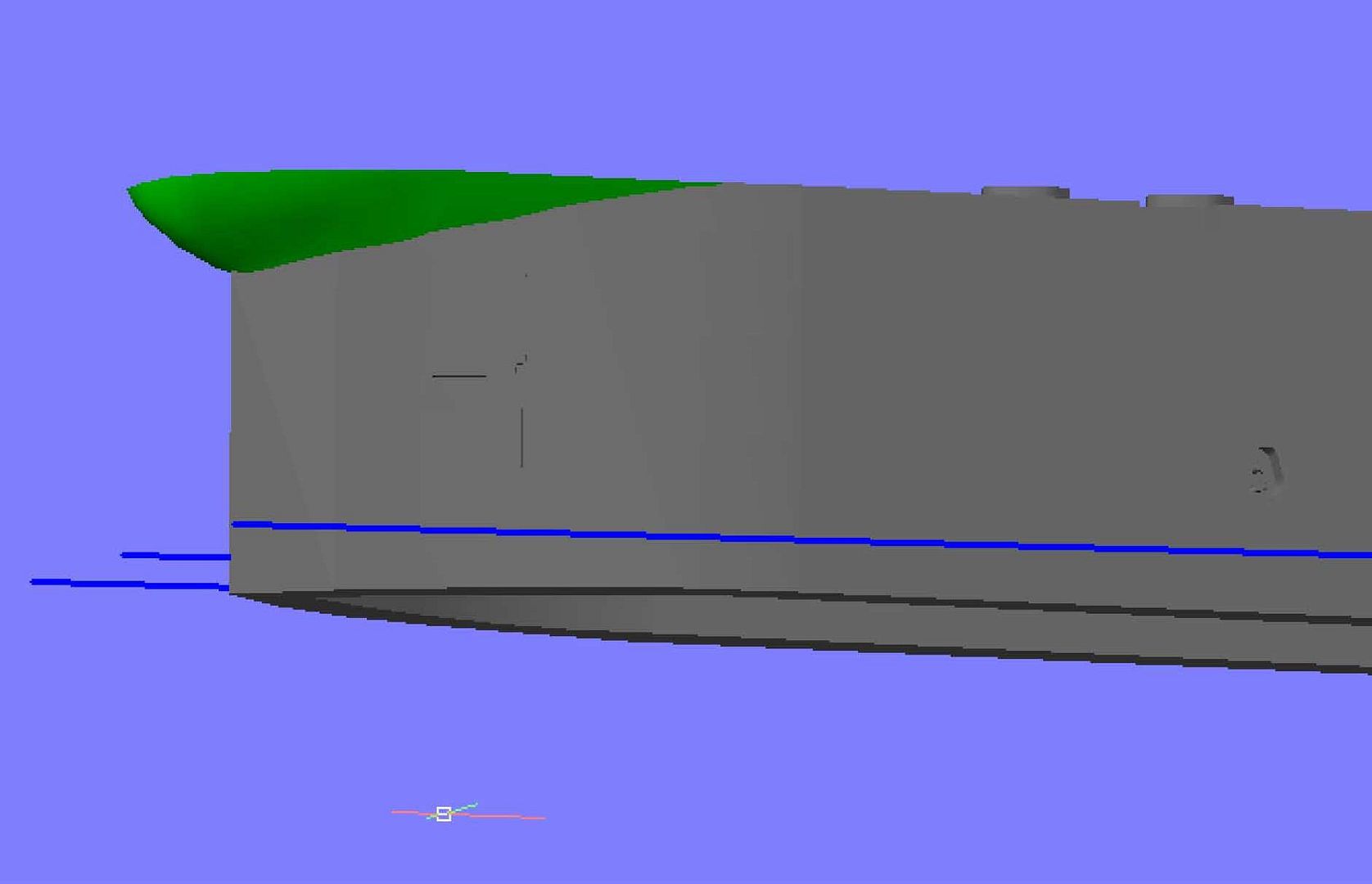Pick the lower short blue line left of hull
This screenshot has width=1372, height=884.
tap(131, 584)
